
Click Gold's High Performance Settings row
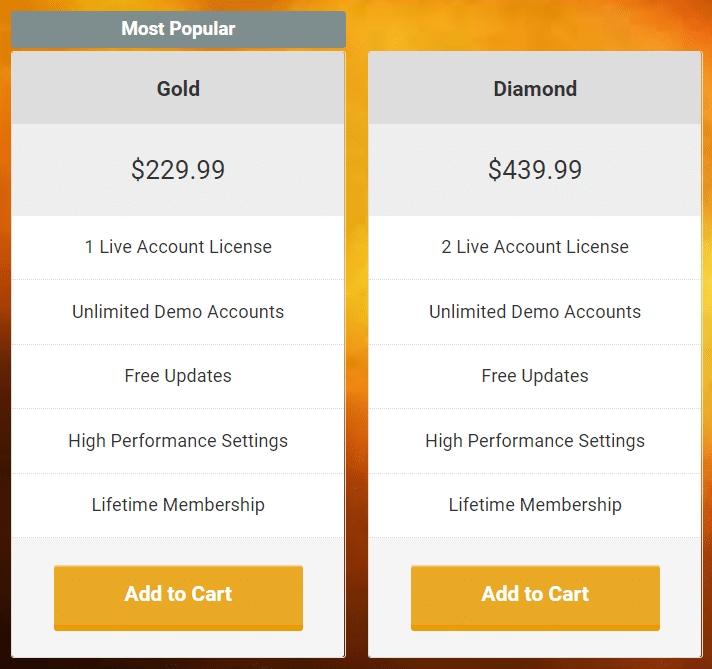pyautogui.click(x=178, y=441)
